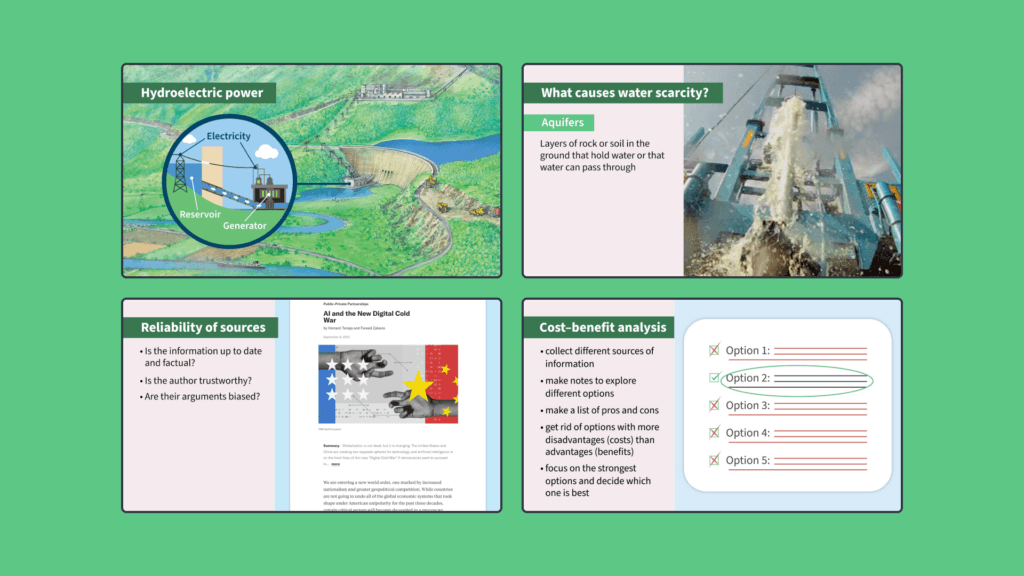1024x576 pixels.
Task: Click the What causes water scarcity? header
Action: [628, 92]
